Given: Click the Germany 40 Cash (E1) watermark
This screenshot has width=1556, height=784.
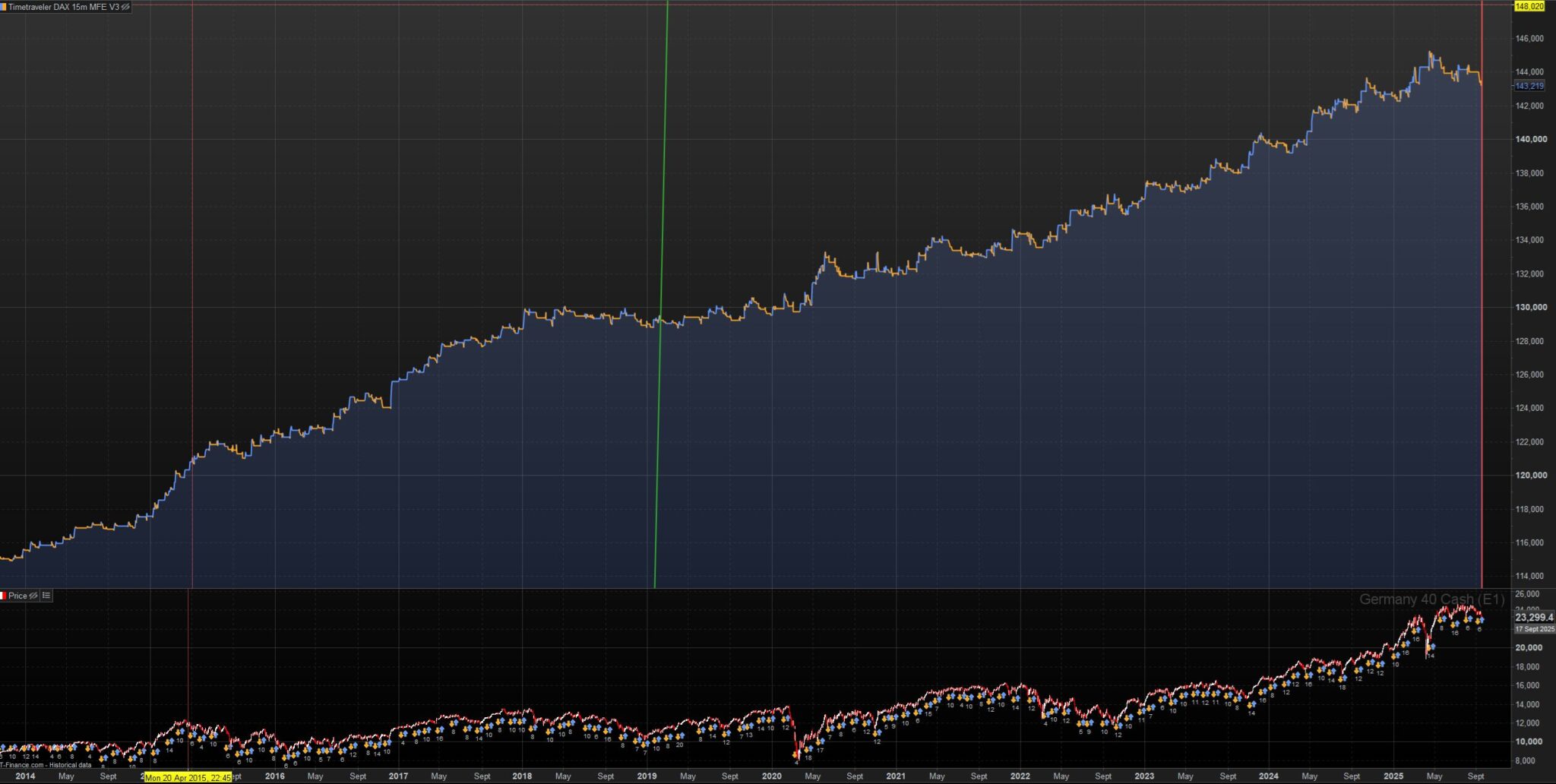Looking at the screenshot, I should [1431, 599].
